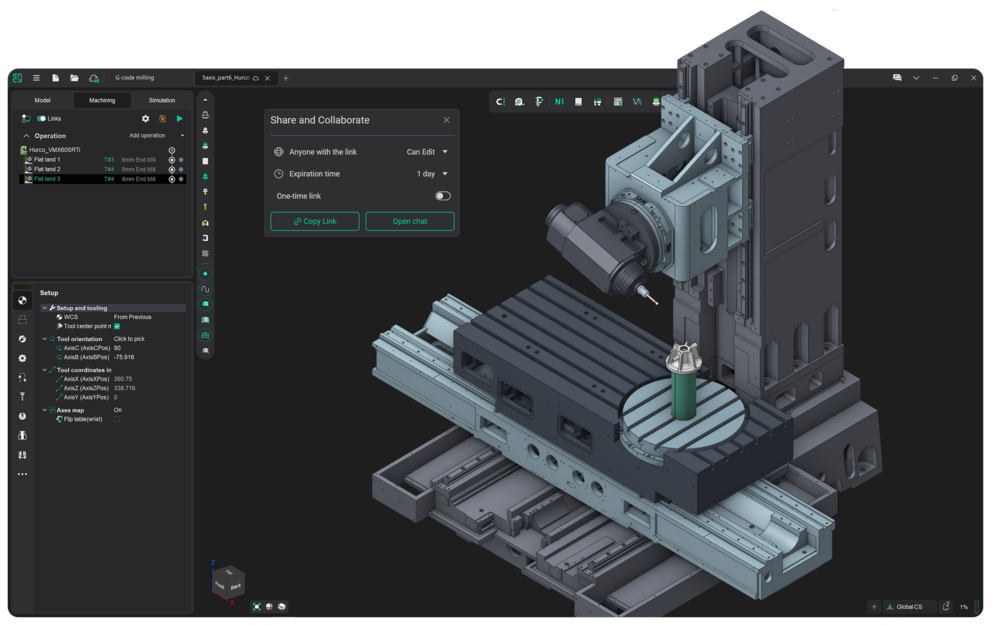Open the chat bubbles icon at top right

tap(897, 78)
